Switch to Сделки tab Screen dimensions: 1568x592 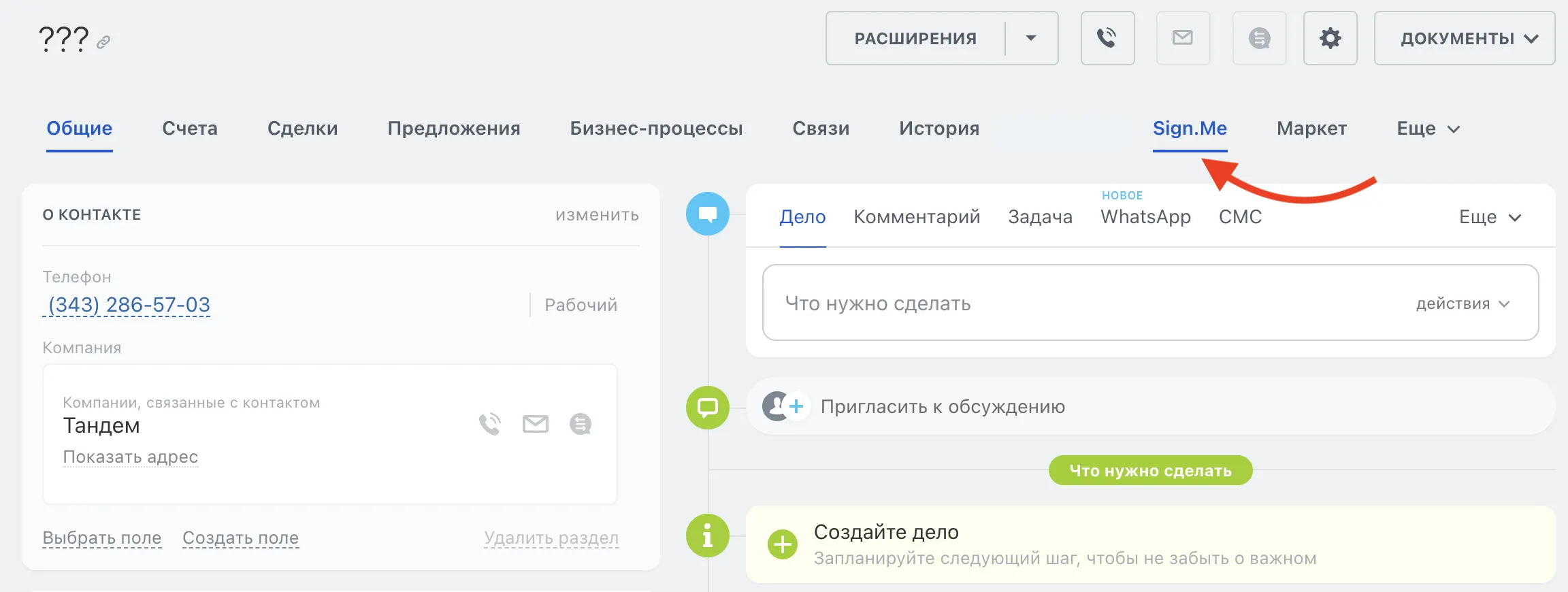[x=303, y=129]
